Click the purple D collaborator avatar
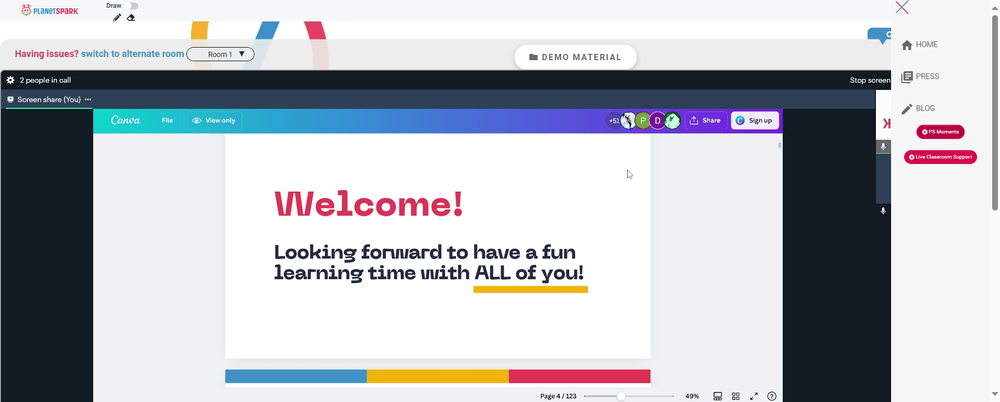 (x=658, y=120)
